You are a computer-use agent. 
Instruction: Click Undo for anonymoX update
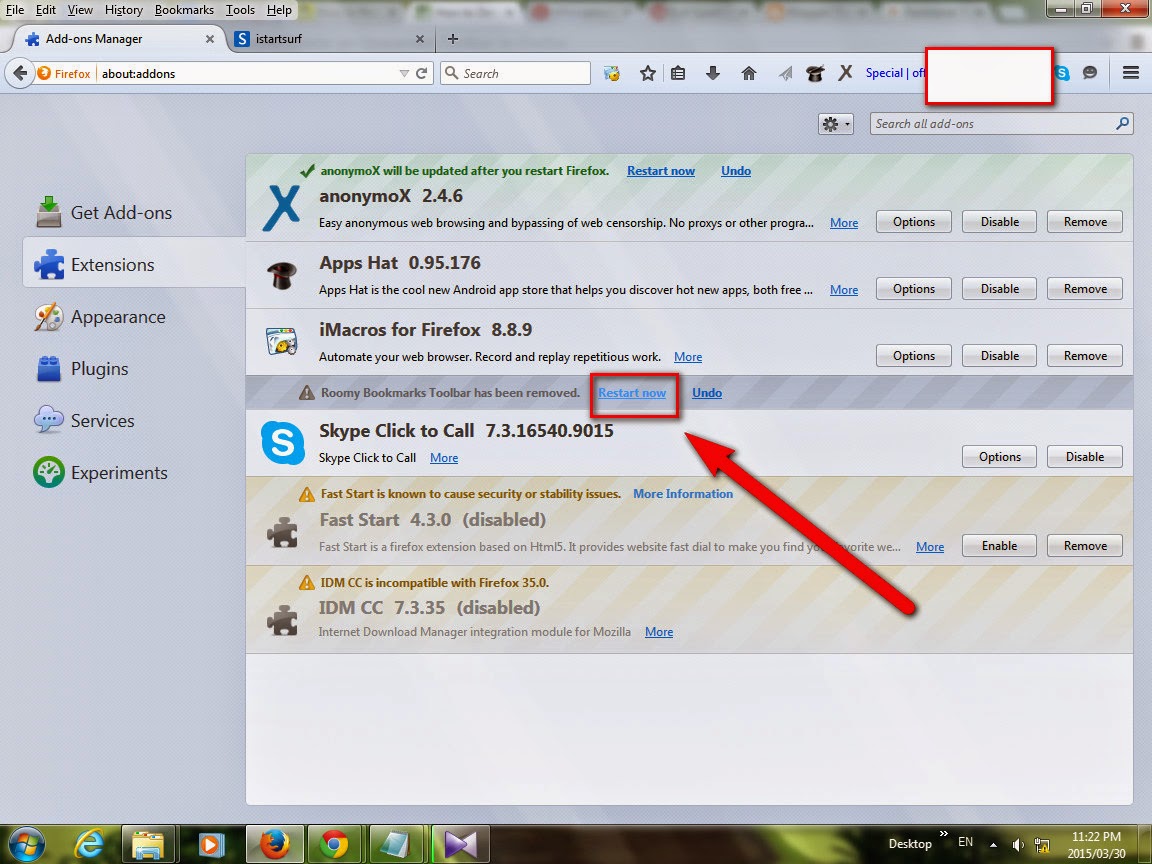[x=735, y=170]
